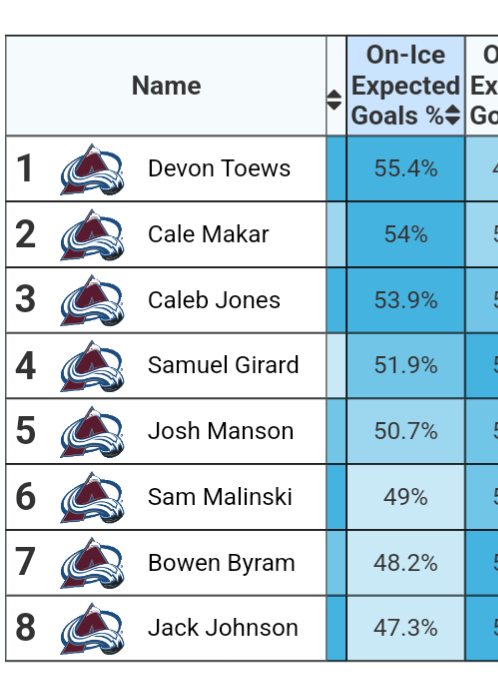The width and height of the screenshot is (498, 691).
Task: Click Avalanche logo beside Devon Toews
Action: coord(92,169)
